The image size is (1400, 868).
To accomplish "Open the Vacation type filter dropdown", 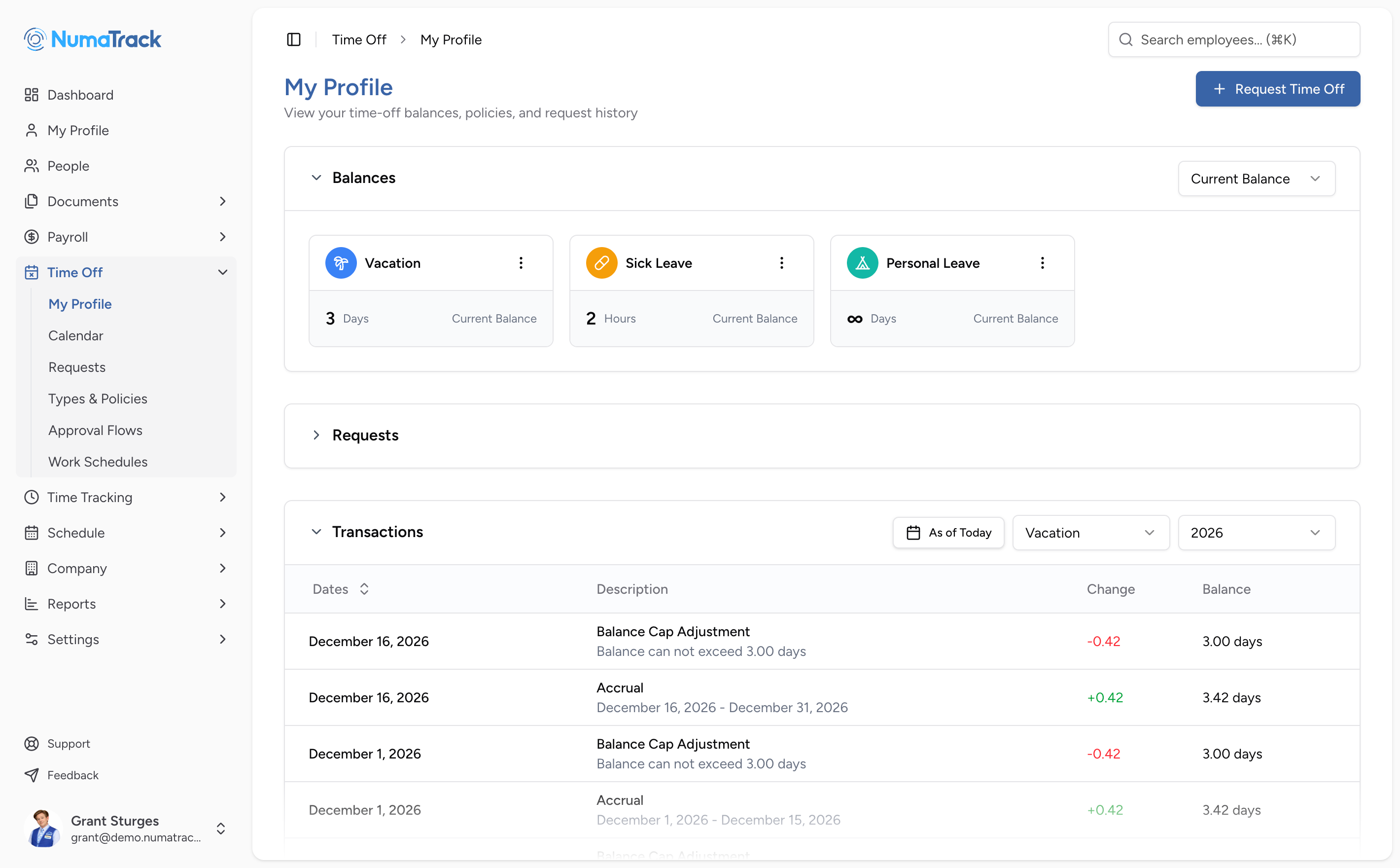I will 1090,532.
